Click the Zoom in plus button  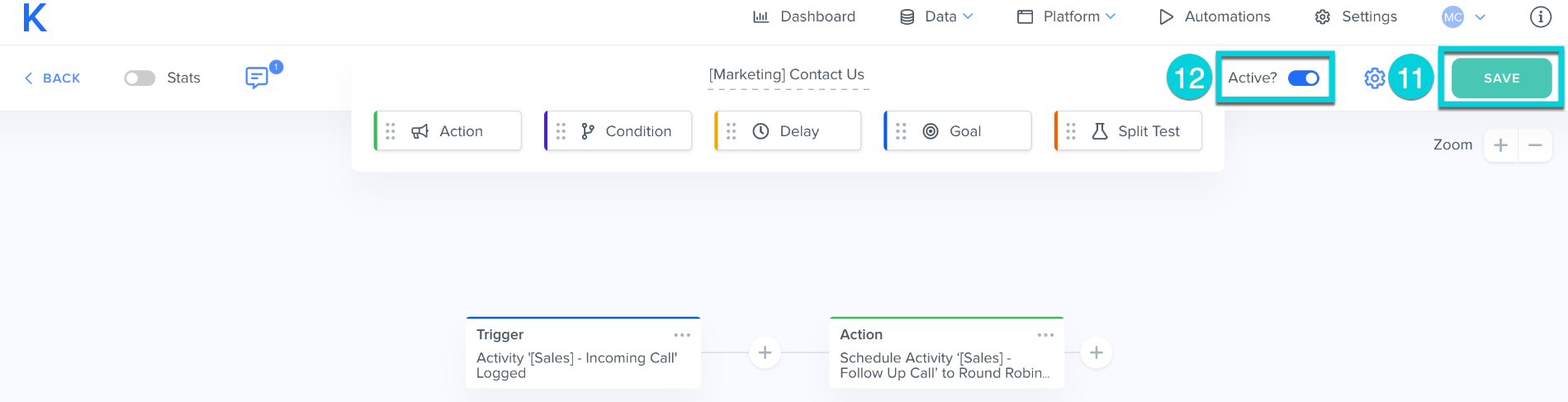coord(1500,145)
